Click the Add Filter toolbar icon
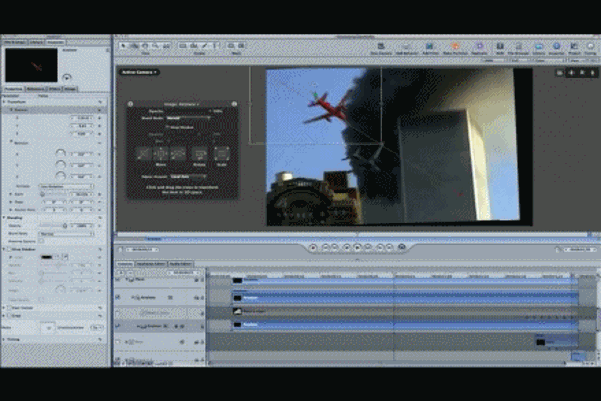Viewport: 601px width, 401px height. [x=432, y=46]
